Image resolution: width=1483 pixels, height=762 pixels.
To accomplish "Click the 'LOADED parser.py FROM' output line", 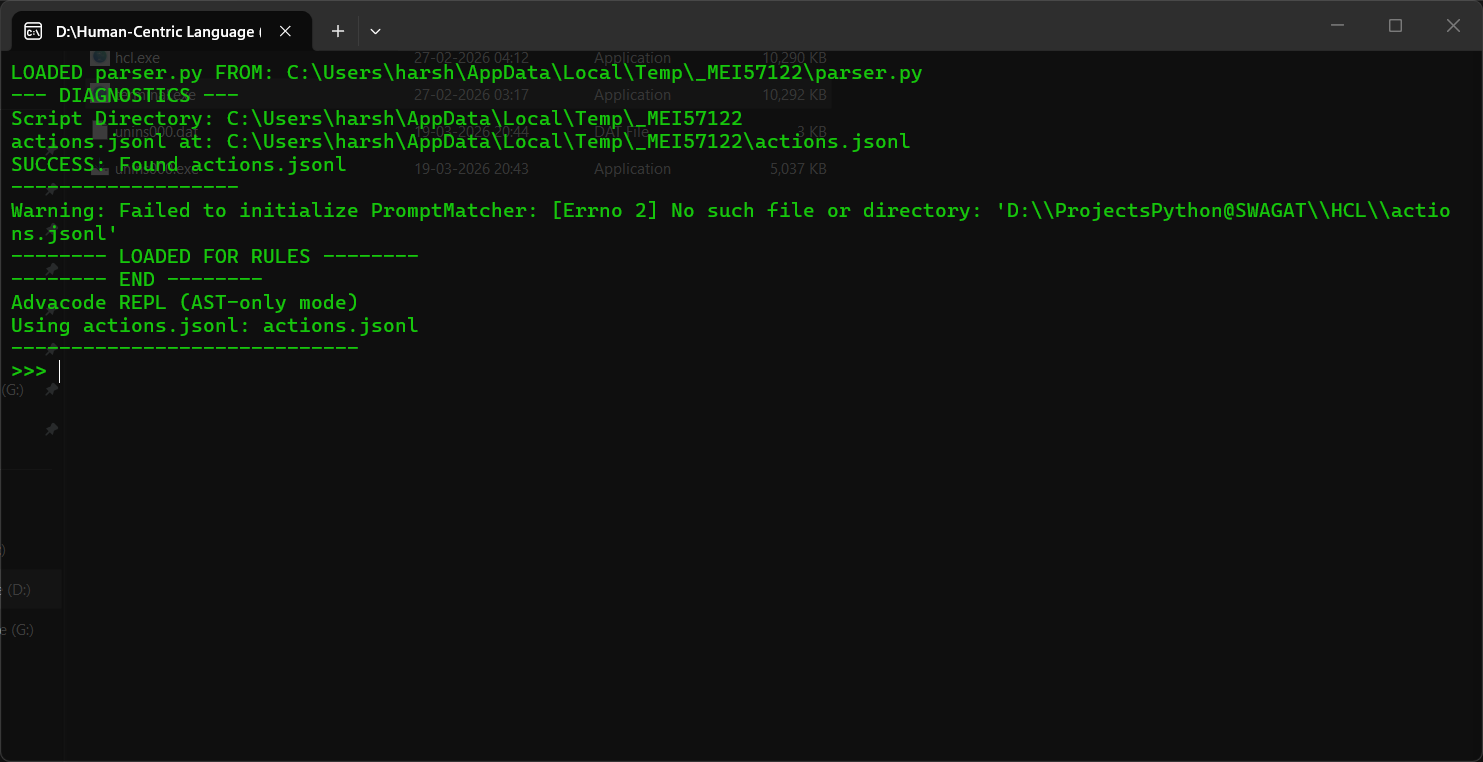I will tap(466, 73).
